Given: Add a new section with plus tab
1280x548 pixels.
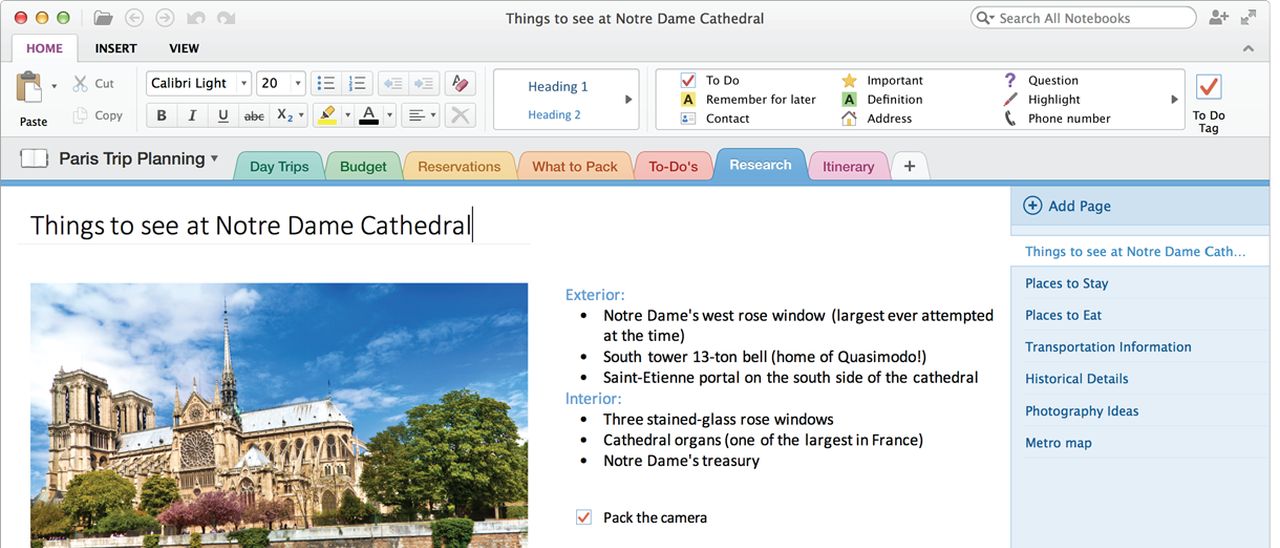Looking at the screenshot, I should click(909, 166).
